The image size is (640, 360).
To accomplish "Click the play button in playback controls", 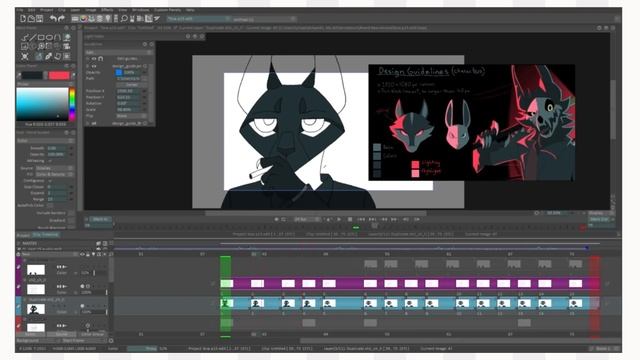I will (x=339, y=219).
